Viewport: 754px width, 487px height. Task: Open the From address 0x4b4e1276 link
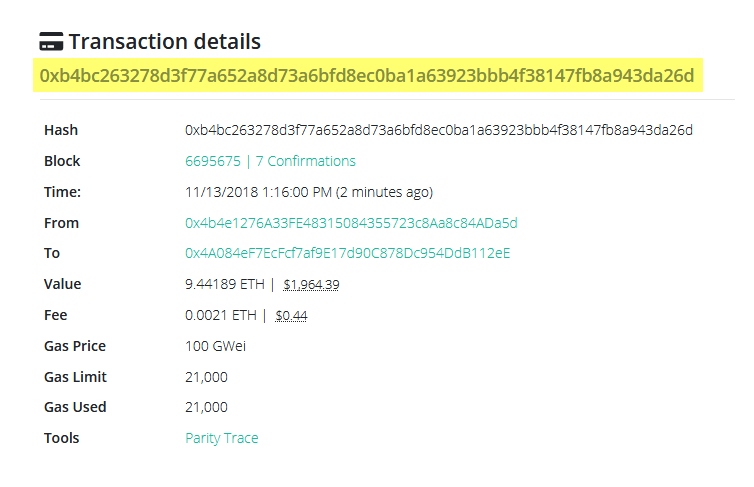click(x=352, y=223)
